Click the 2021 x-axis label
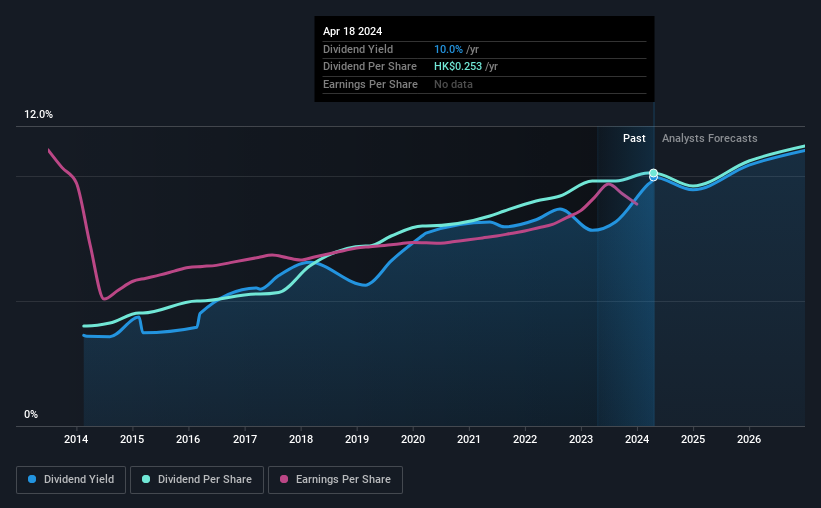 point(469,439)
